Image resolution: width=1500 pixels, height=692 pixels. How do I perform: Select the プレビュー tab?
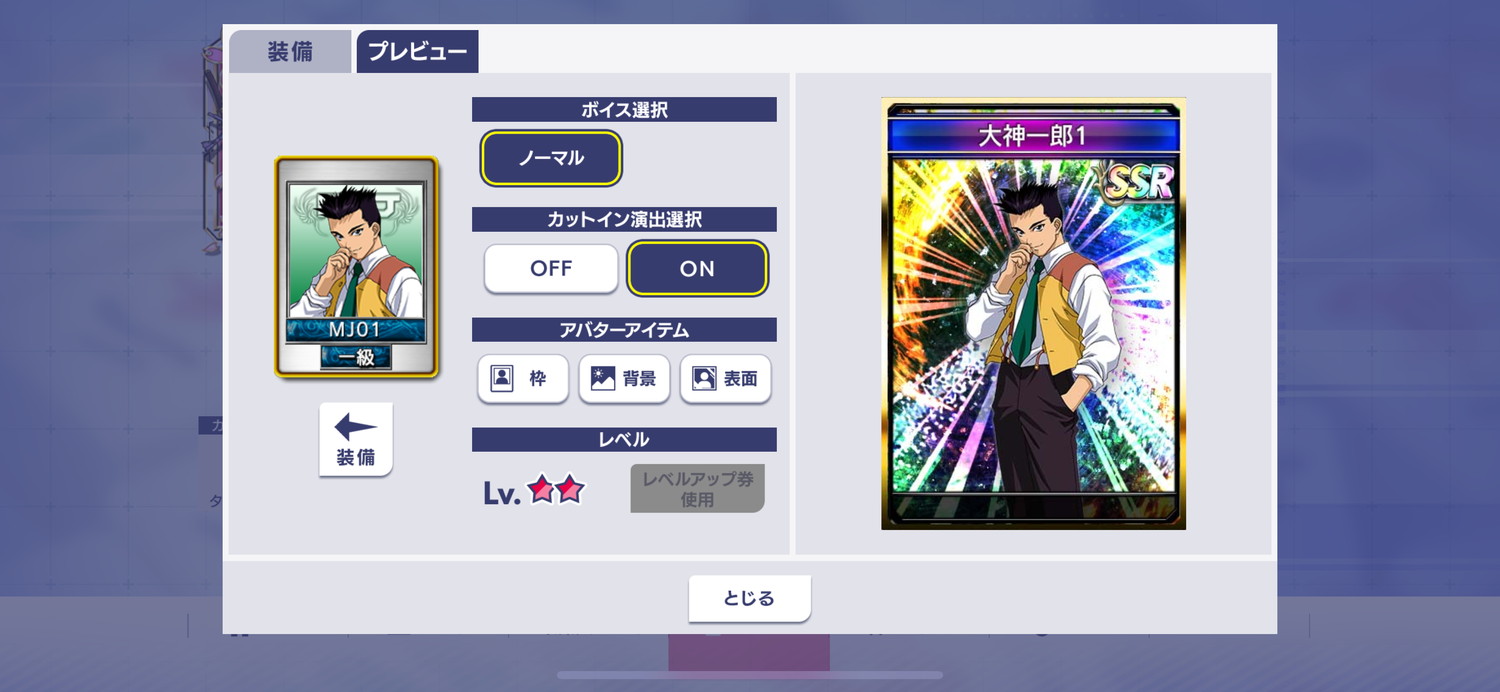417,52
